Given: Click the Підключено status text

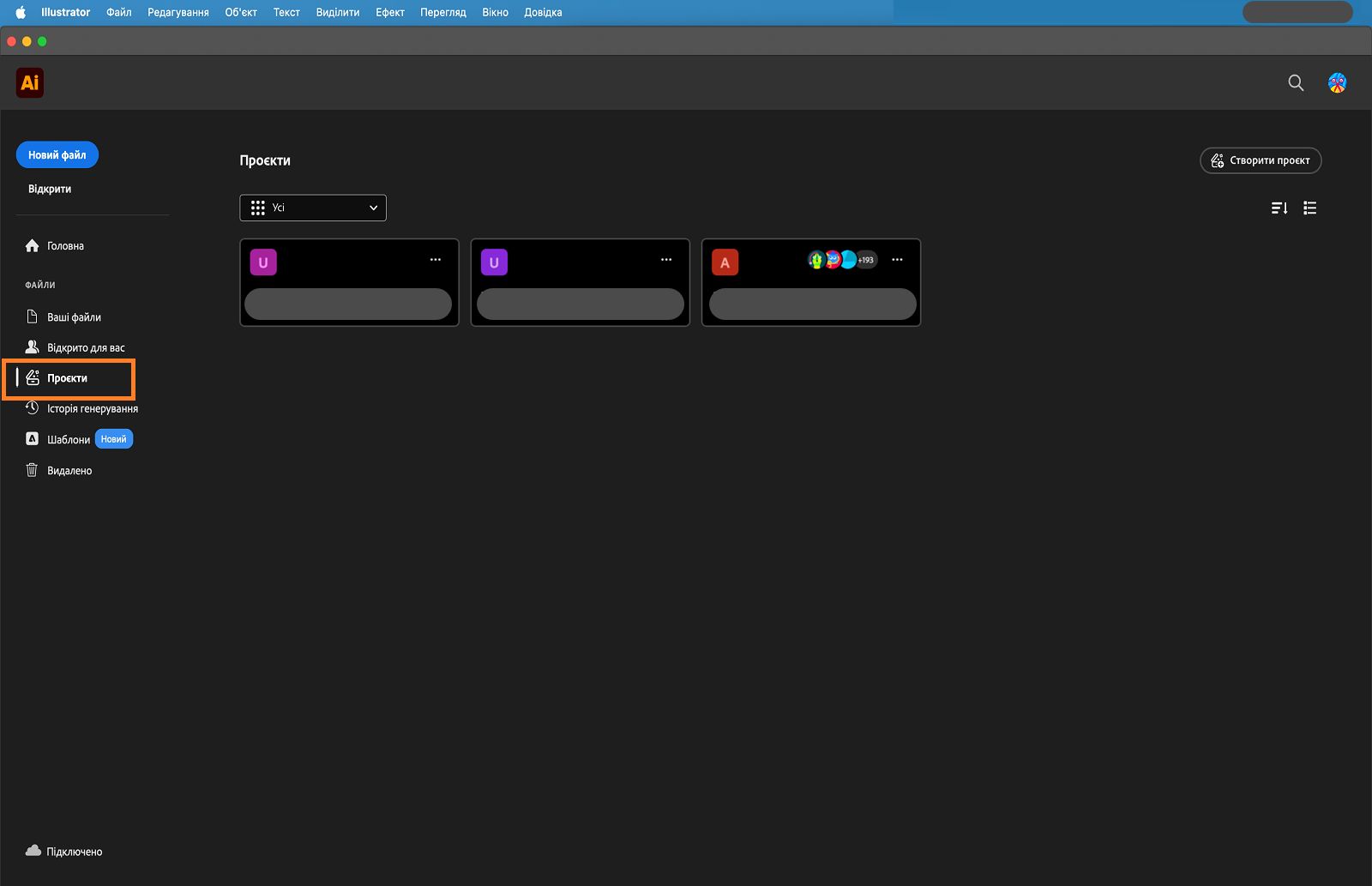Looking at the screenshot, I should pos(75,852).
